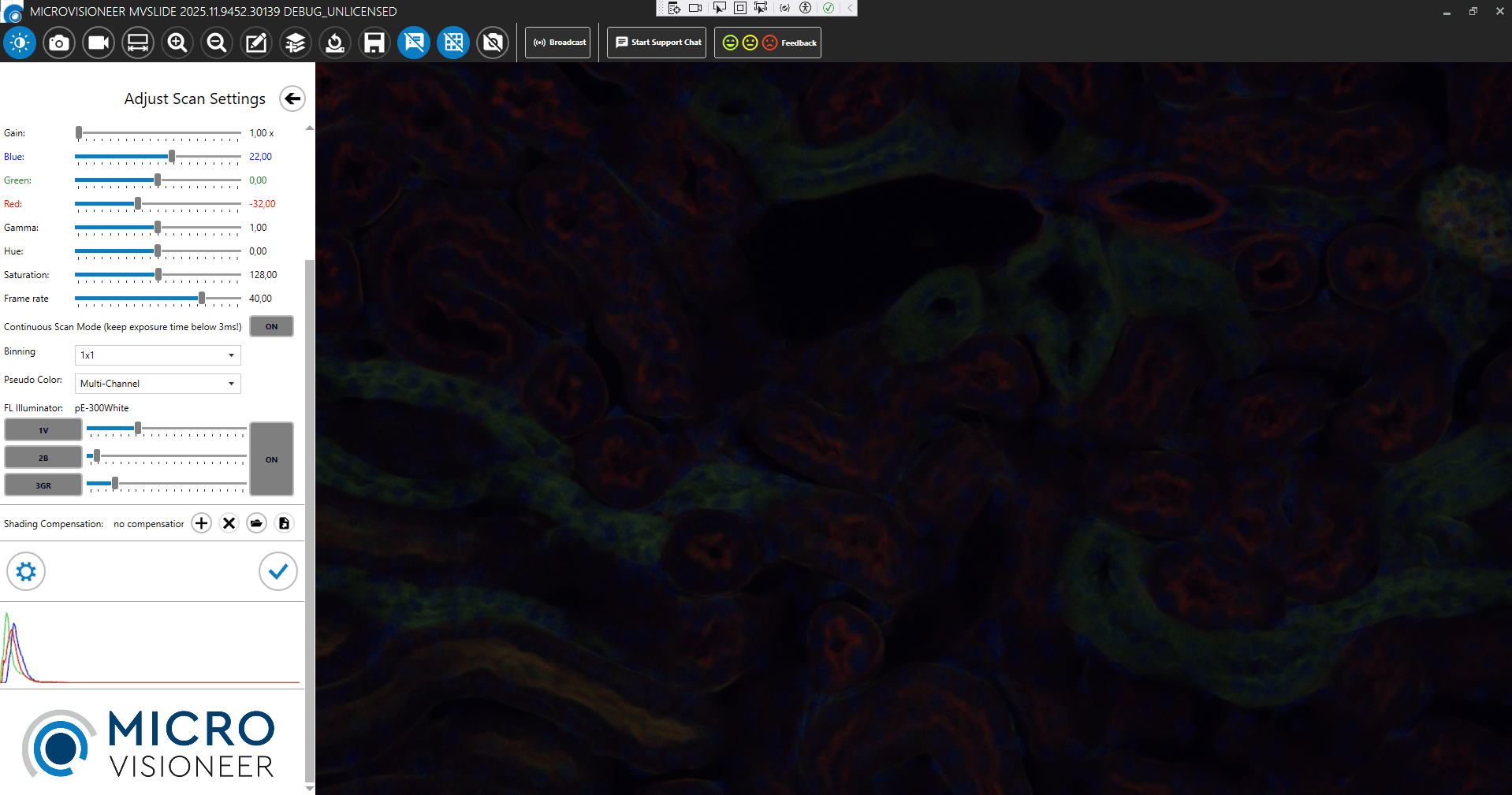Confirm settings with the blue checkmark

(x=277, y=571)
